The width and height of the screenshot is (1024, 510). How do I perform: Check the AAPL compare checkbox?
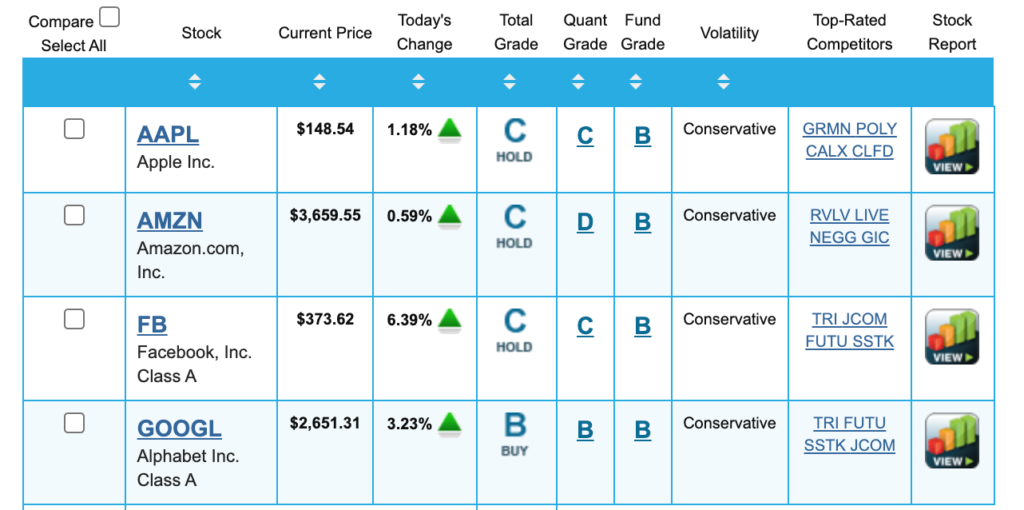(74, 129)
